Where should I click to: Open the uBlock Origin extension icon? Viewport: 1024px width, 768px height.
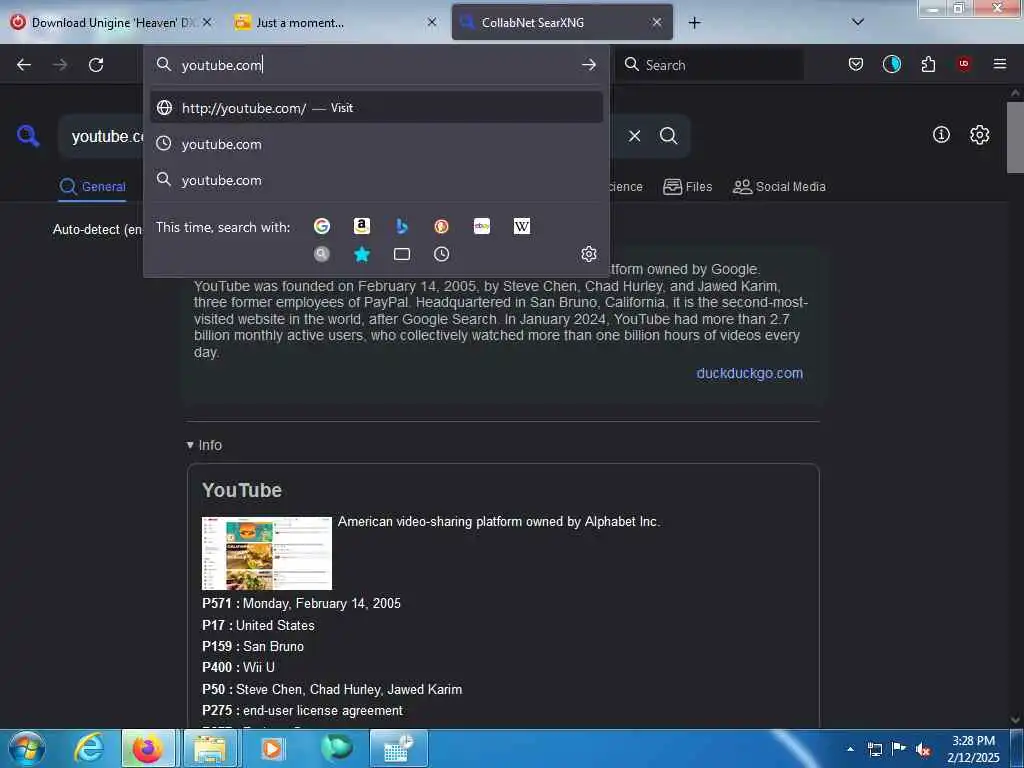[964, 64]
